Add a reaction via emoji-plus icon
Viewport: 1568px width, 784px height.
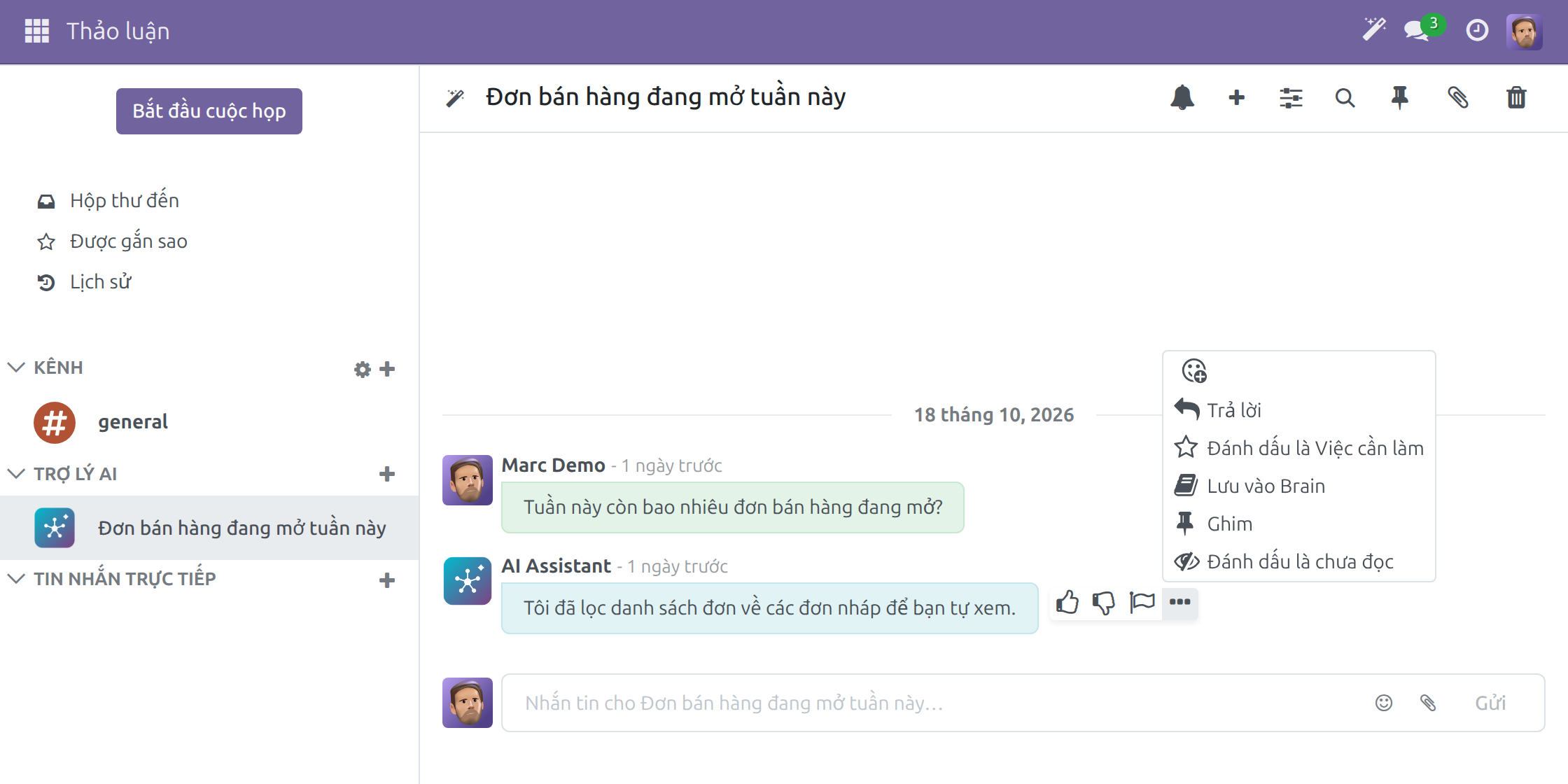pos(1194,371)
